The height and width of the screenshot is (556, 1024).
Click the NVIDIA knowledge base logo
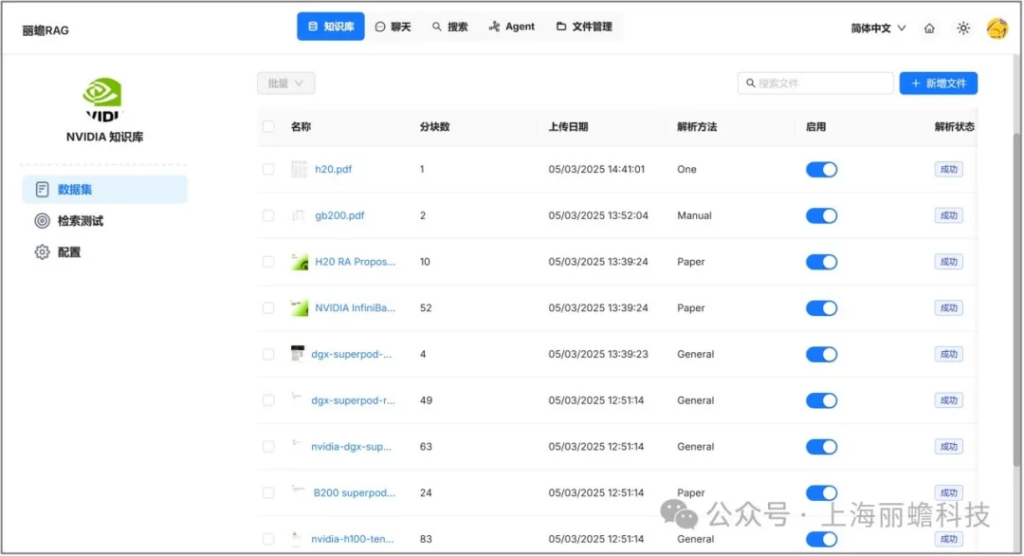click(x=103, y=99)
